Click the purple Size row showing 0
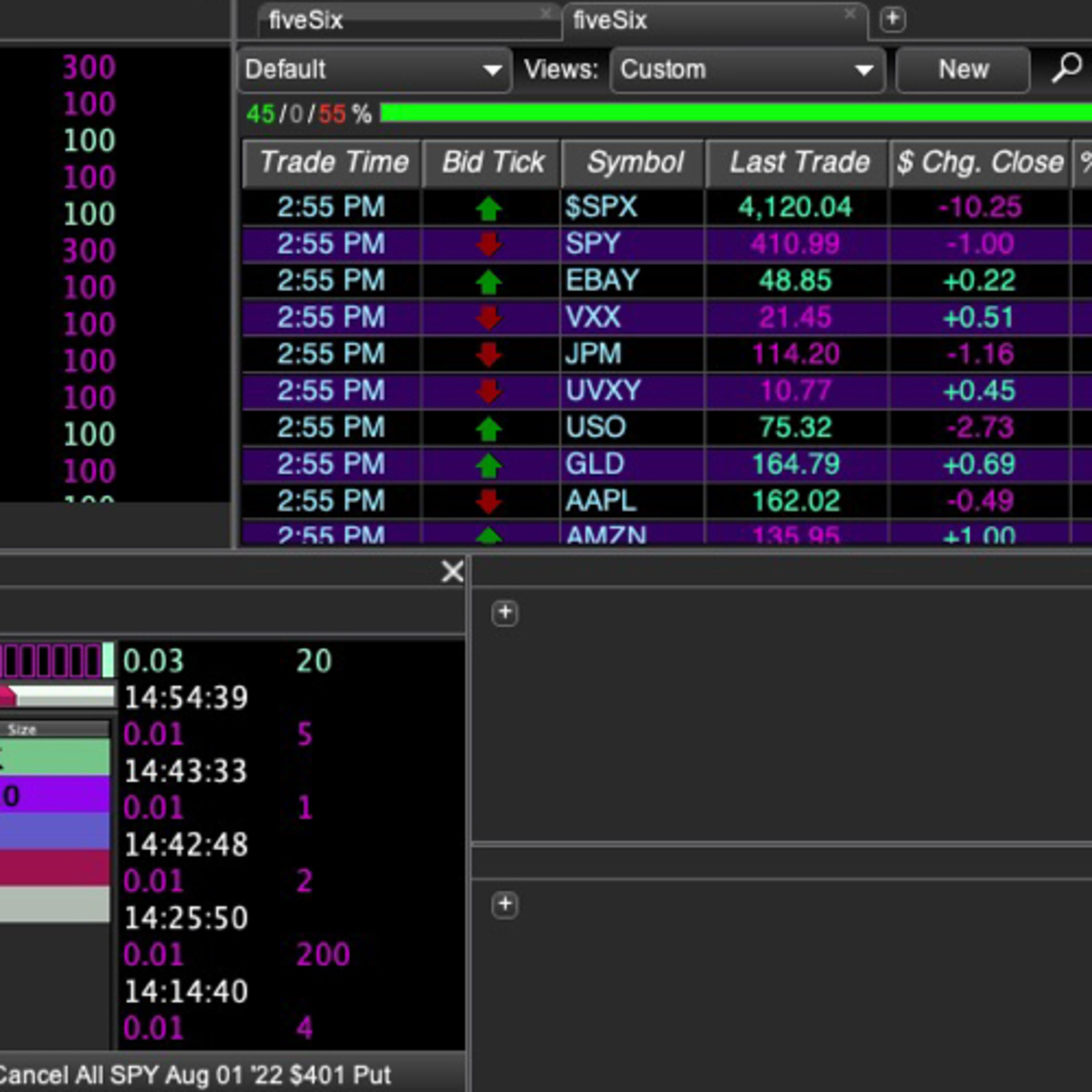This screenshot has width=1092, height=1092. point(55,794)
